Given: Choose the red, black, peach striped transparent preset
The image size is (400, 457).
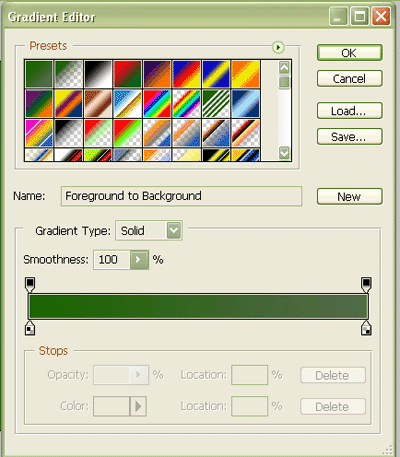Looking at the screenshot, I should [245, 133].
